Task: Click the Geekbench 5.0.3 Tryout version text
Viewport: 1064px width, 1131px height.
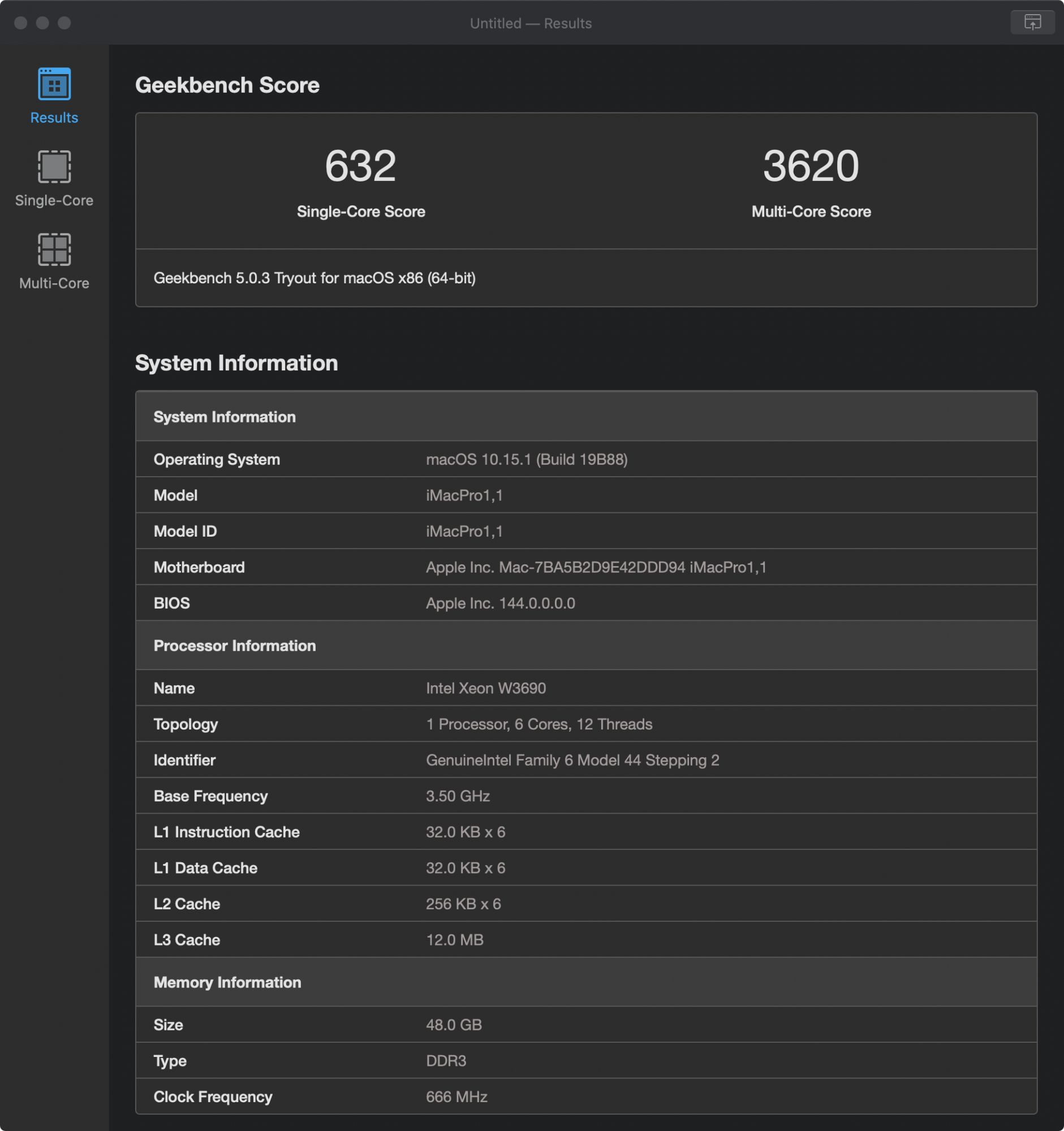Action: (x=314, y=278)
